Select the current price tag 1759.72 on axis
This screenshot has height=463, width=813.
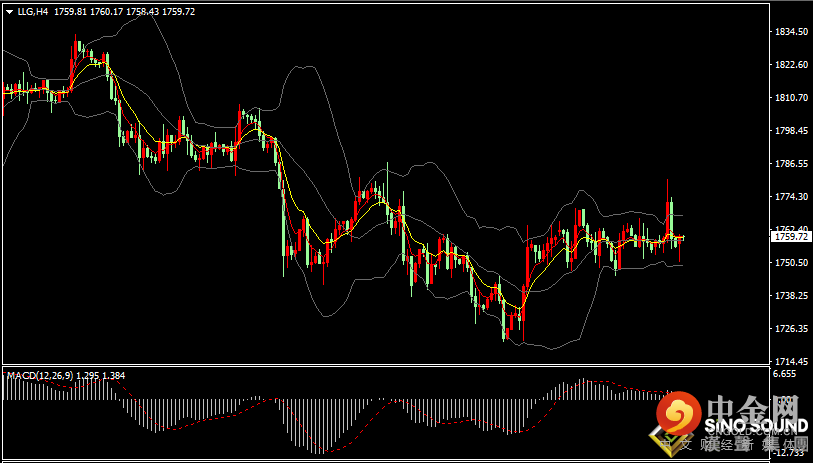point(790,237)
